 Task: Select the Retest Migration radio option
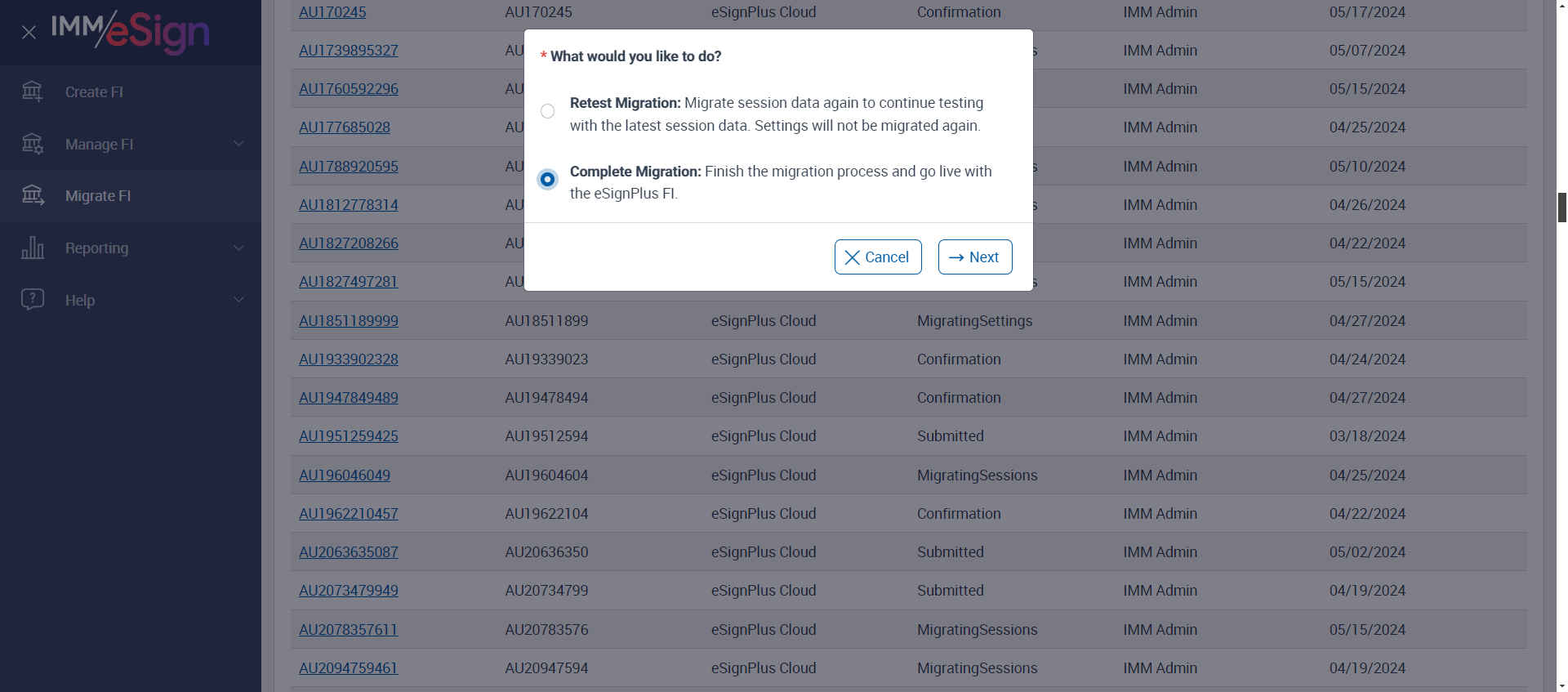[547, 111]
